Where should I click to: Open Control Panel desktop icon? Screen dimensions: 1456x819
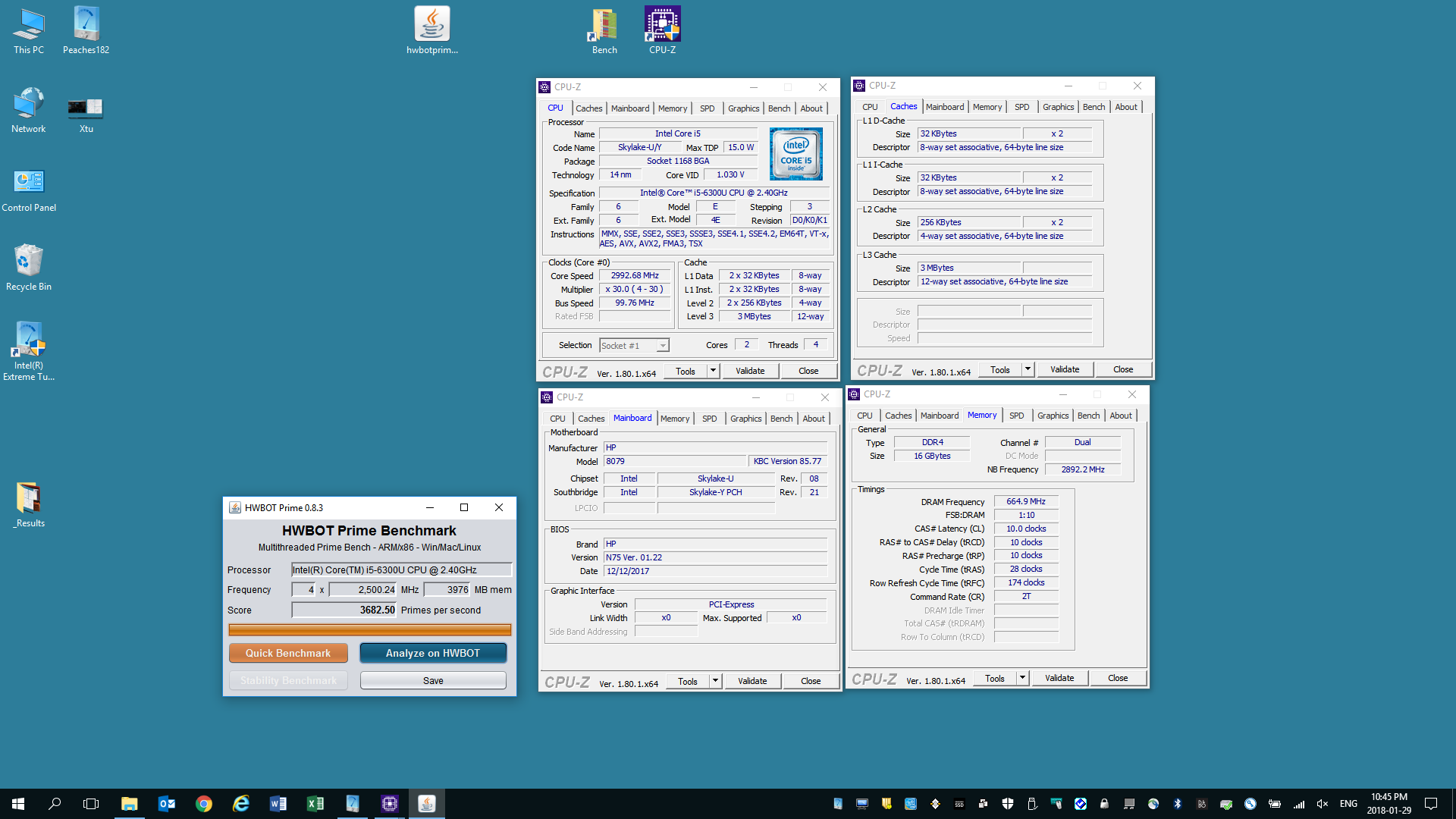coord(29,190)
